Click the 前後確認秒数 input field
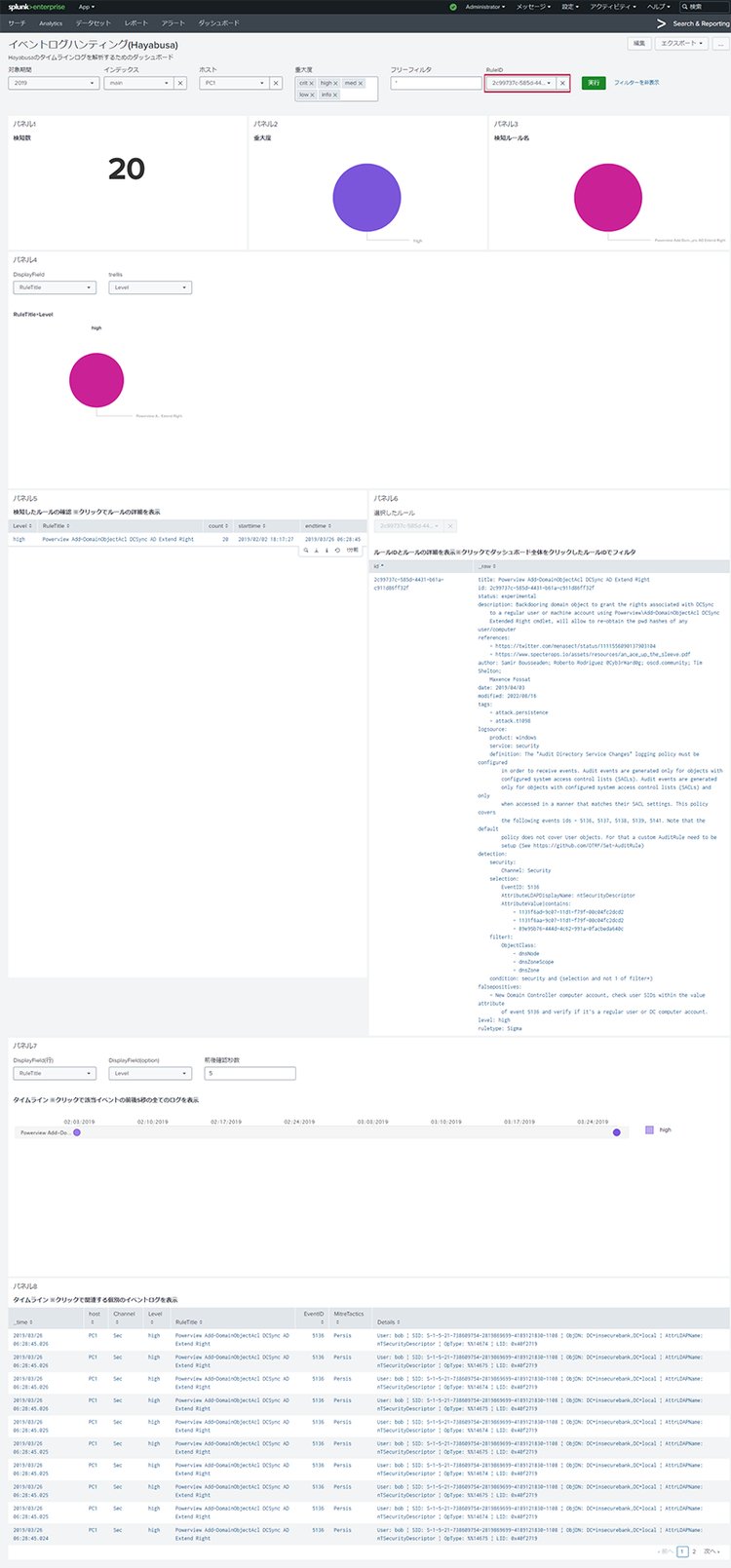731x1568 pixels. tap(250, 1073)
